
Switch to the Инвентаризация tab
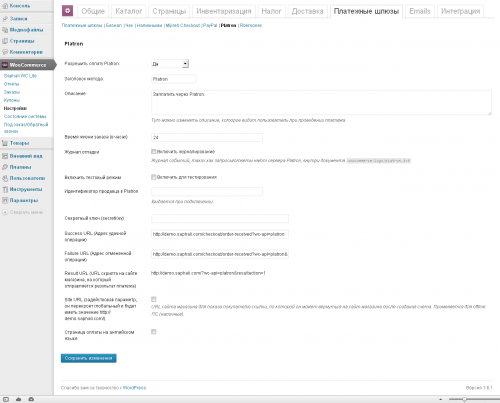pyautogui.click(x=224, y=11)
